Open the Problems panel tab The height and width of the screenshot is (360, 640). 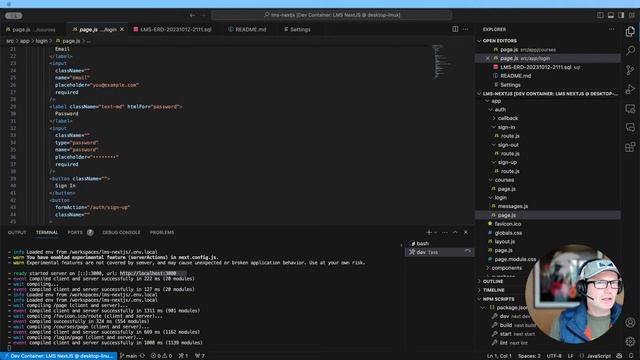click(x=162, y=232)
